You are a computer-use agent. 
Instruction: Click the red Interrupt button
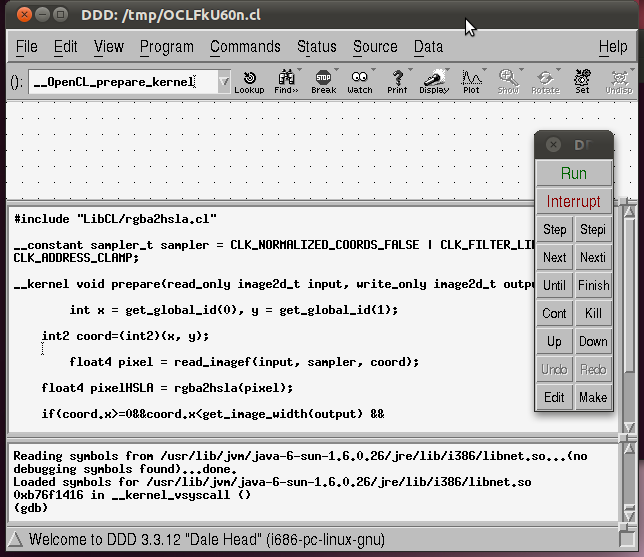(x=574, y=201)
